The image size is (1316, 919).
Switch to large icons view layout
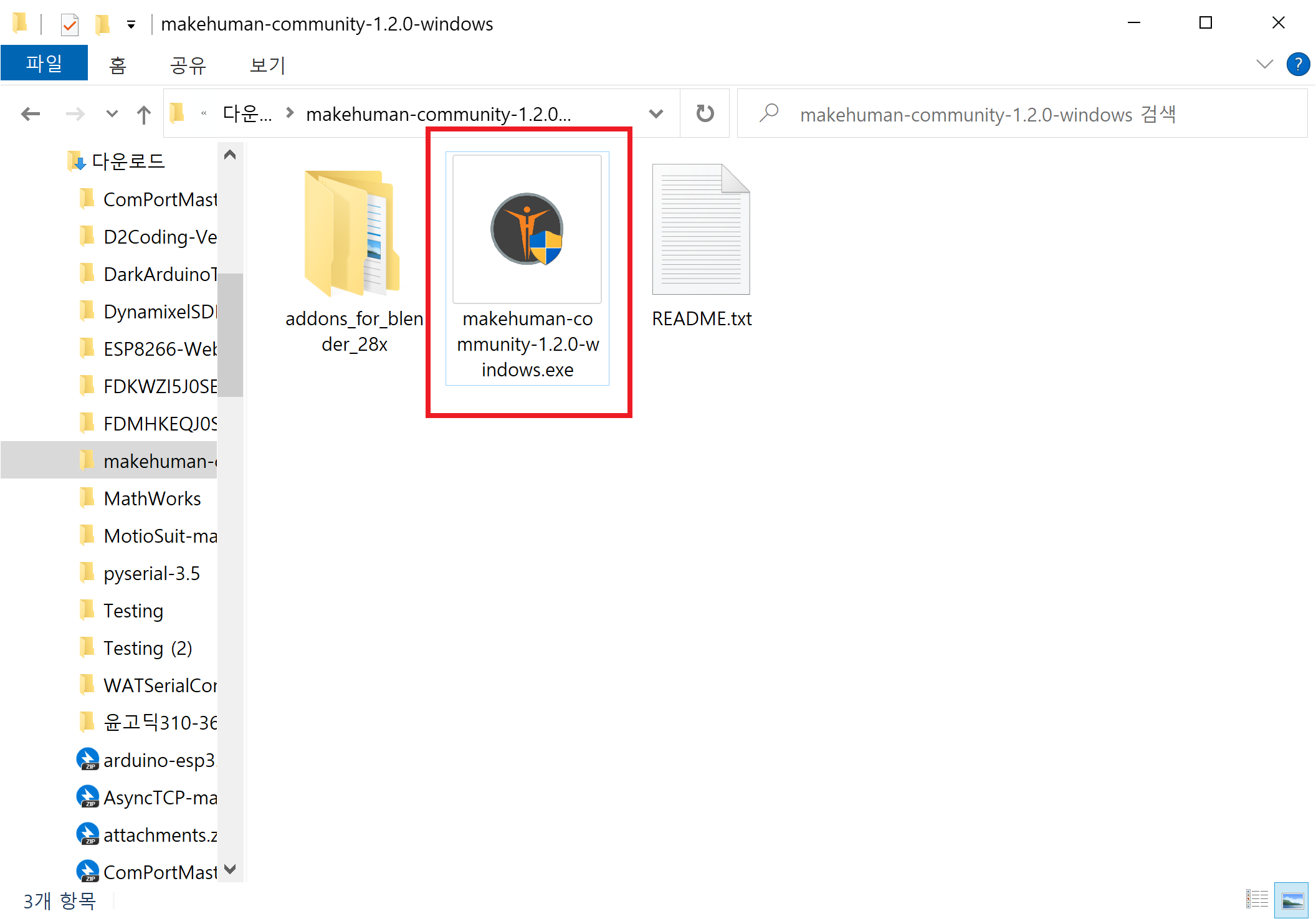coord(1291,899)
